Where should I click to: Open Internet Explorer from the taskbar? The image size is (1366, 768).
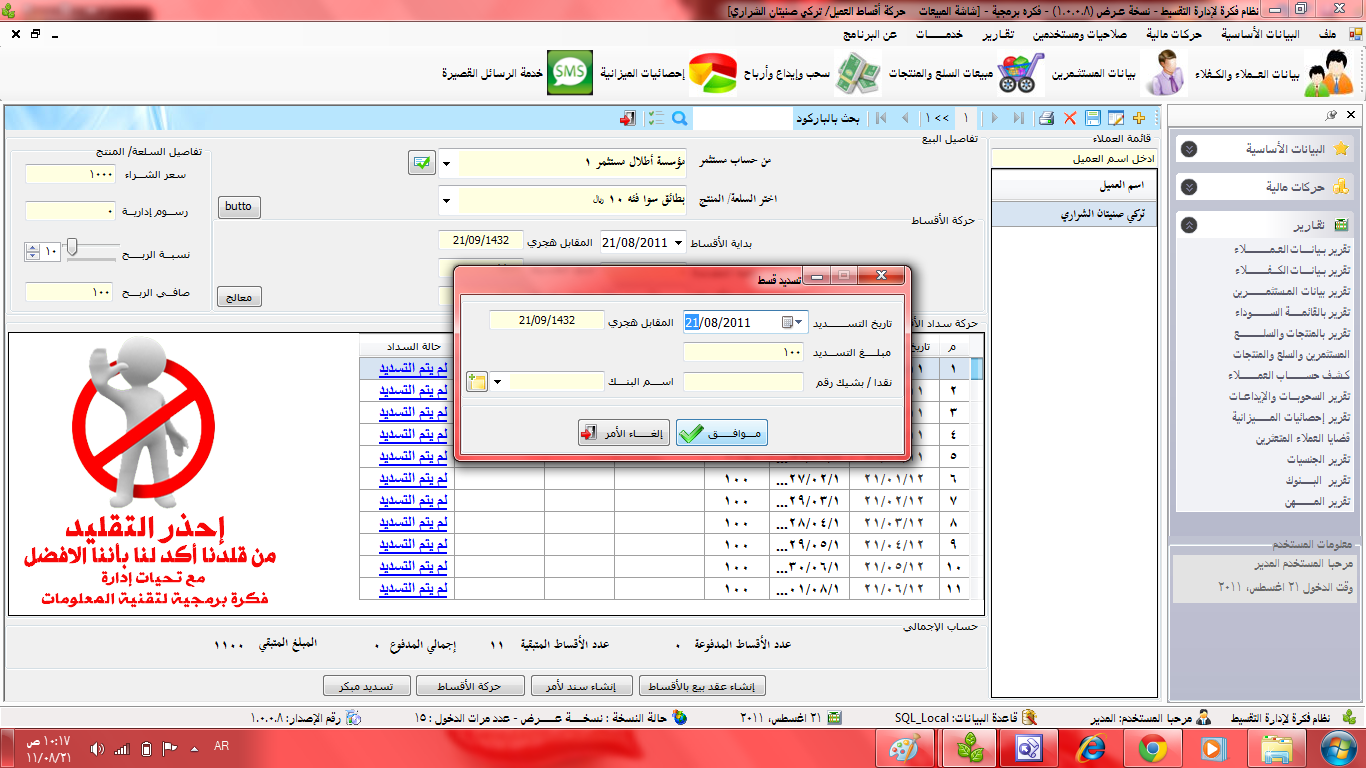click(x=1091, y=748)
